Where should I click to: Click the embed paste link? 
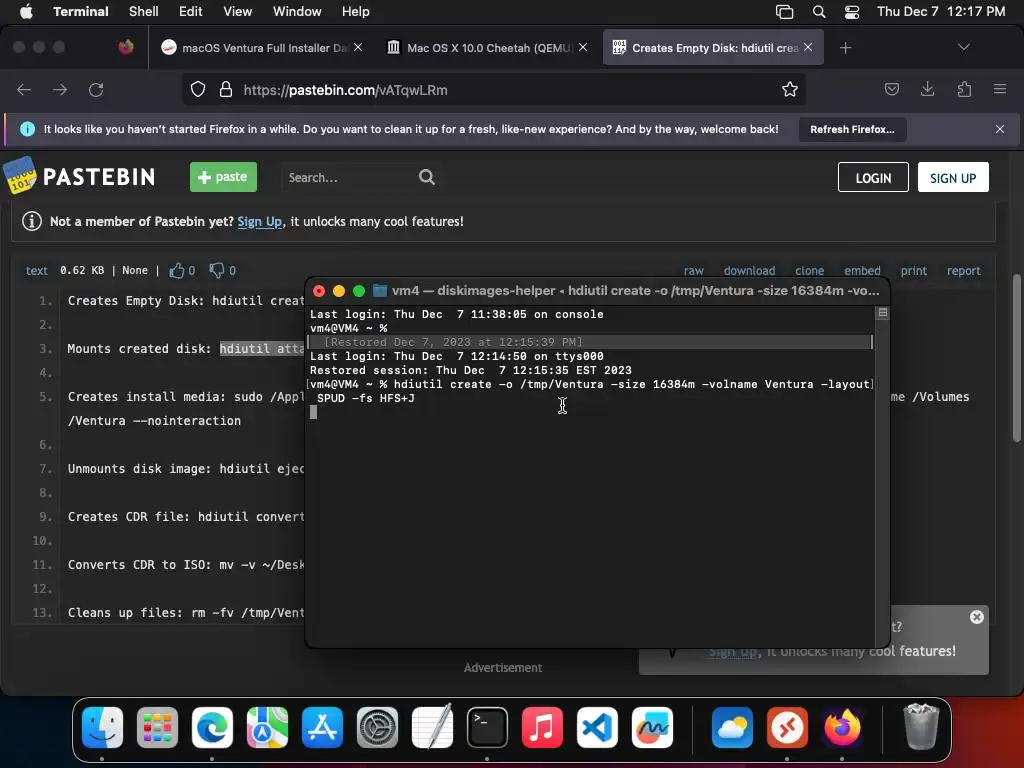862,270
